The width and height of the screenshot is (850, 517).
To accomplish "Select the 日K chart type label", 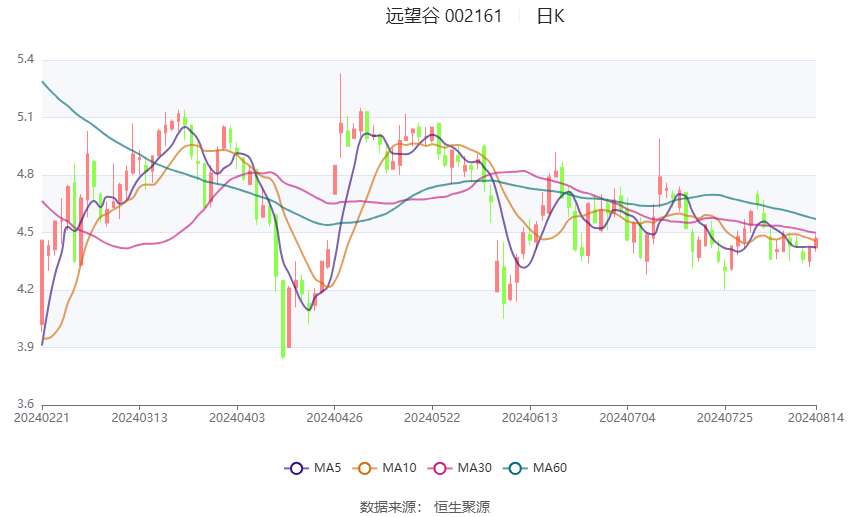I will point(550,16).
